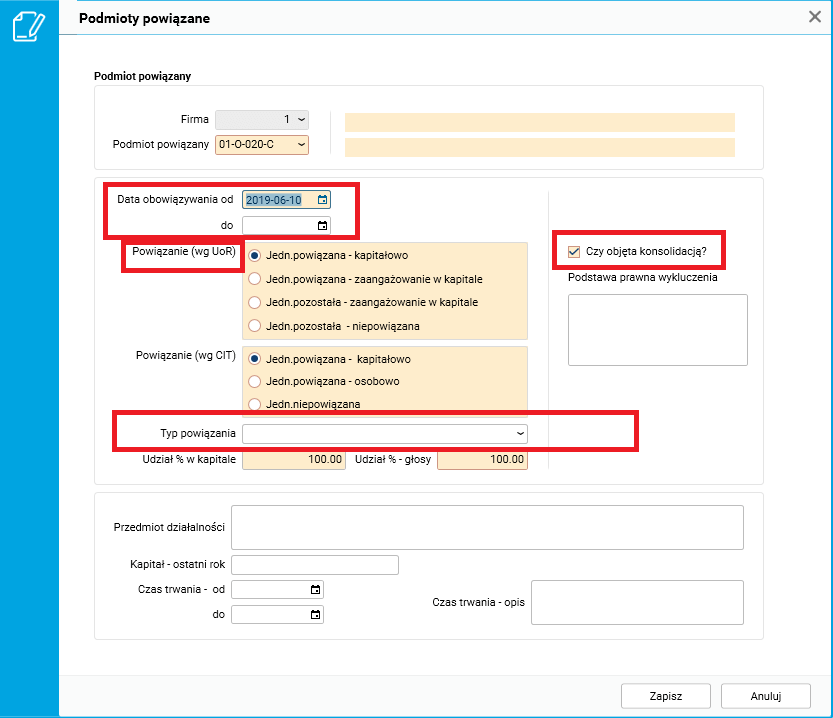
Task: Open calendar for Data obowiązywania do
Action: (x=322, y=225)
